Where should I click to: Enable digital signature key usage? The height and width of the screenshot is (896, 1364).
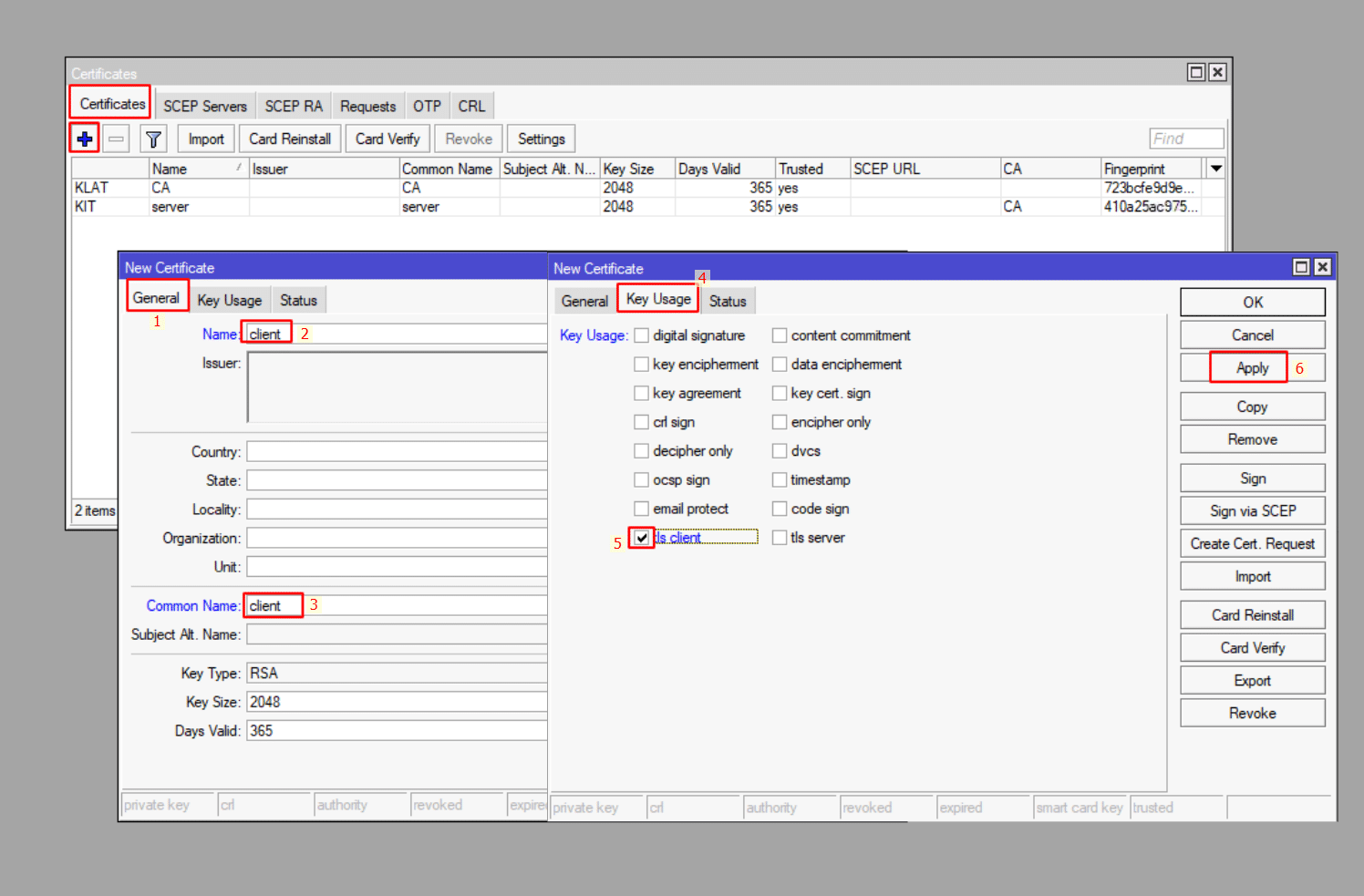tap(642, 335)
